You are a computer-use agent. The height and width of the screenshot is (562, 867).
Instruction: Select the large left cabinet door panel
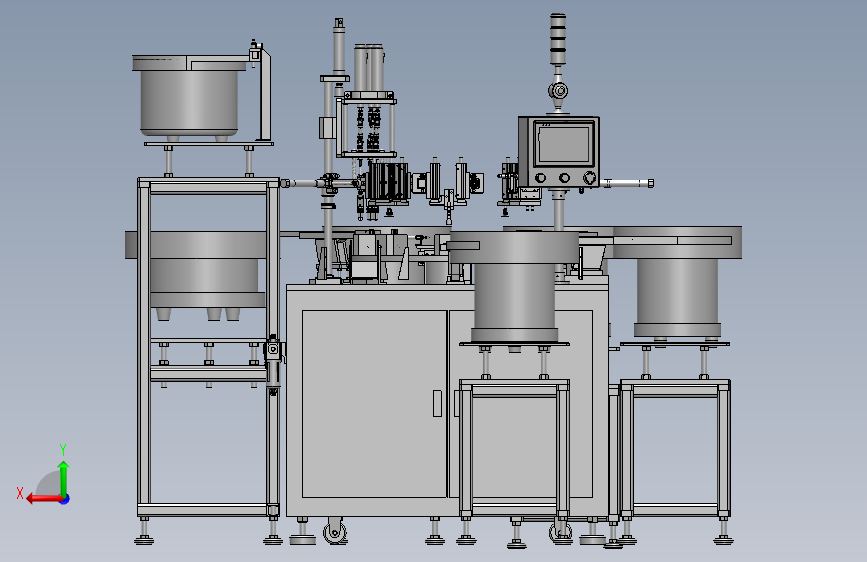pyautogui.click(x=374, y=404)
